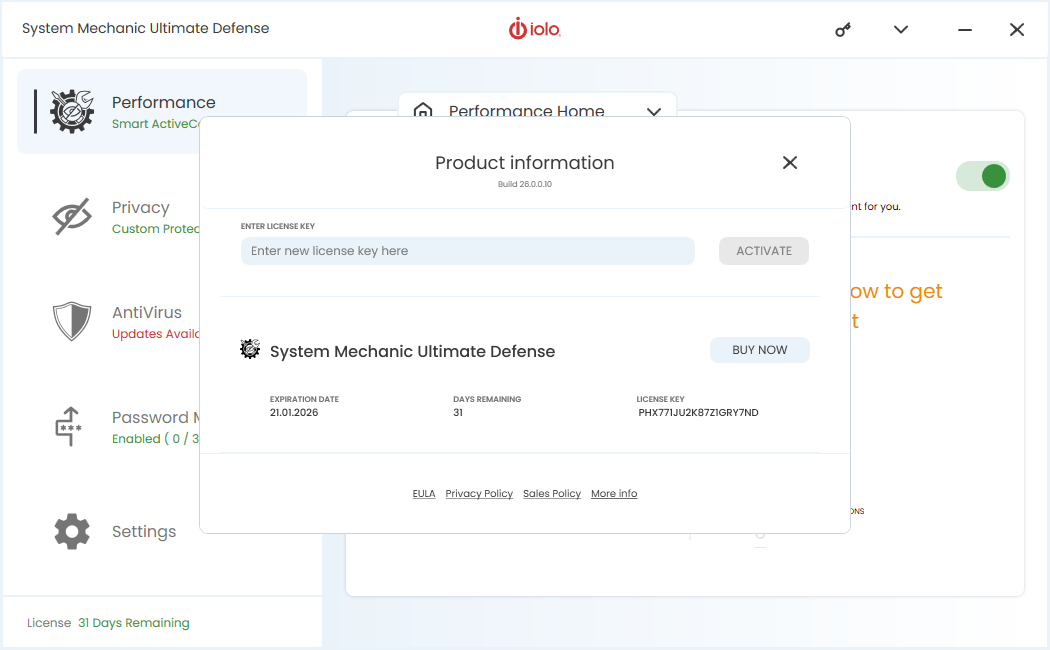The width and height of the screenshot is (1050, 650).
Task: Open the title bar chevron menu
Action: (x=901, y=29)
